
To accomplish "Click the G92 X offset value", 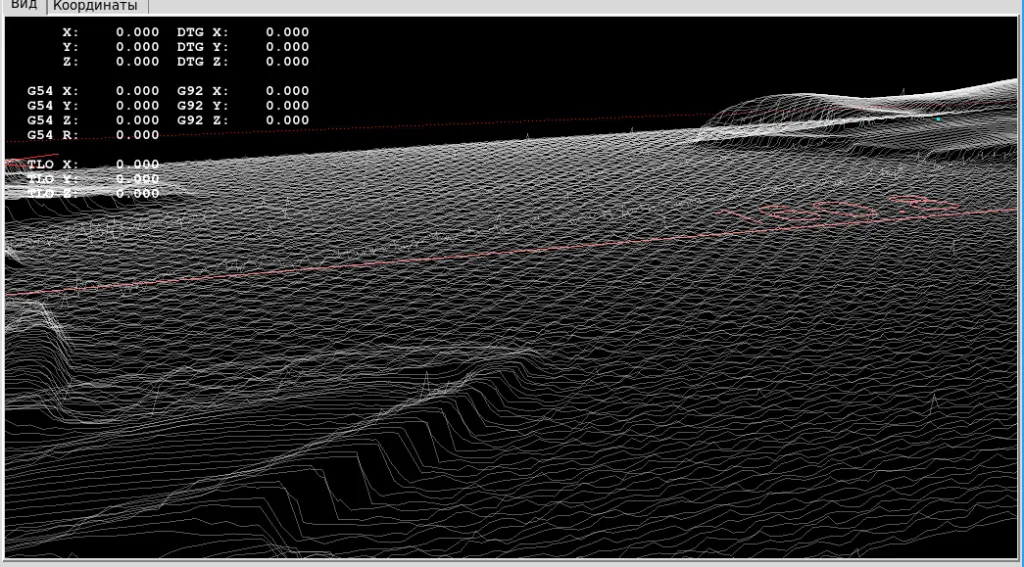I will (287, 91).
